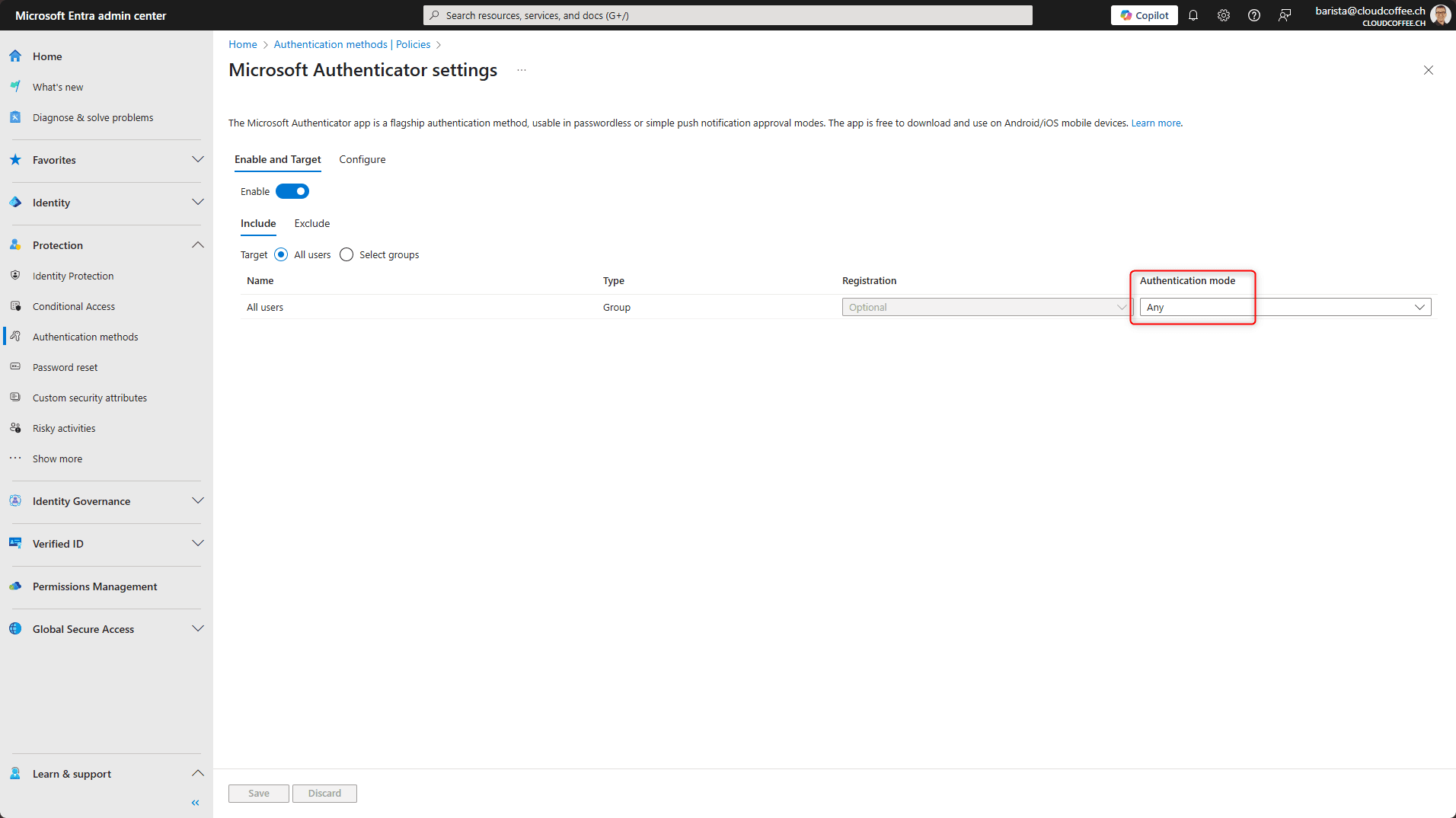The image size is (1456, 818).
Task: Switch to the Configure tab
Action: tap(362, 159)
